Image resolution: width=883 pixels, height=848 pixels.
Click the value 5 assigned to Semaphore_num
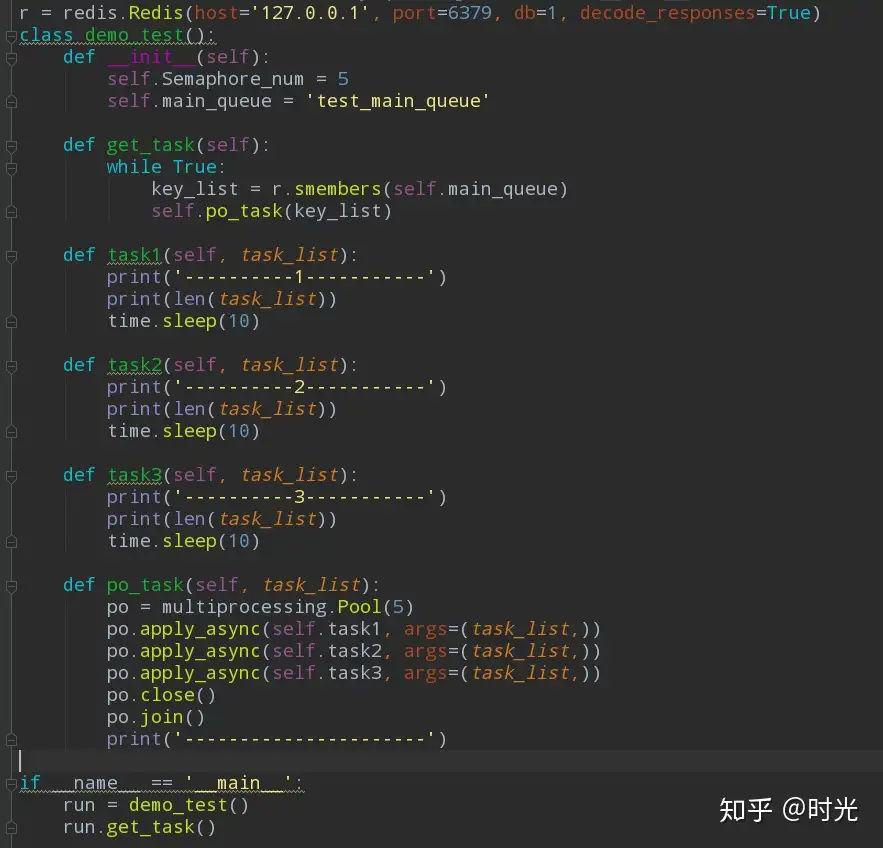(343, 79)
